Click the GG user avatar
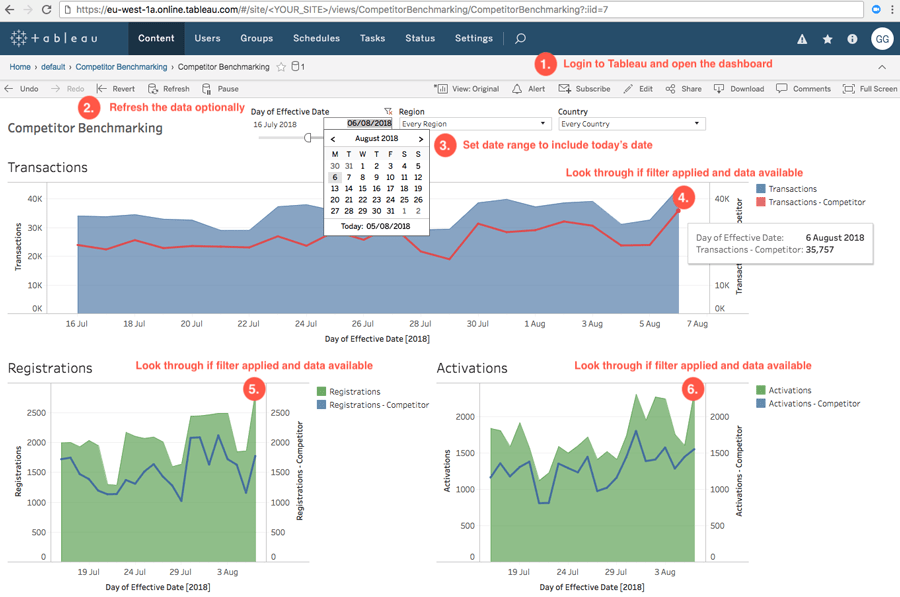This screenshot has height=597, width=900. coord(882,38)
